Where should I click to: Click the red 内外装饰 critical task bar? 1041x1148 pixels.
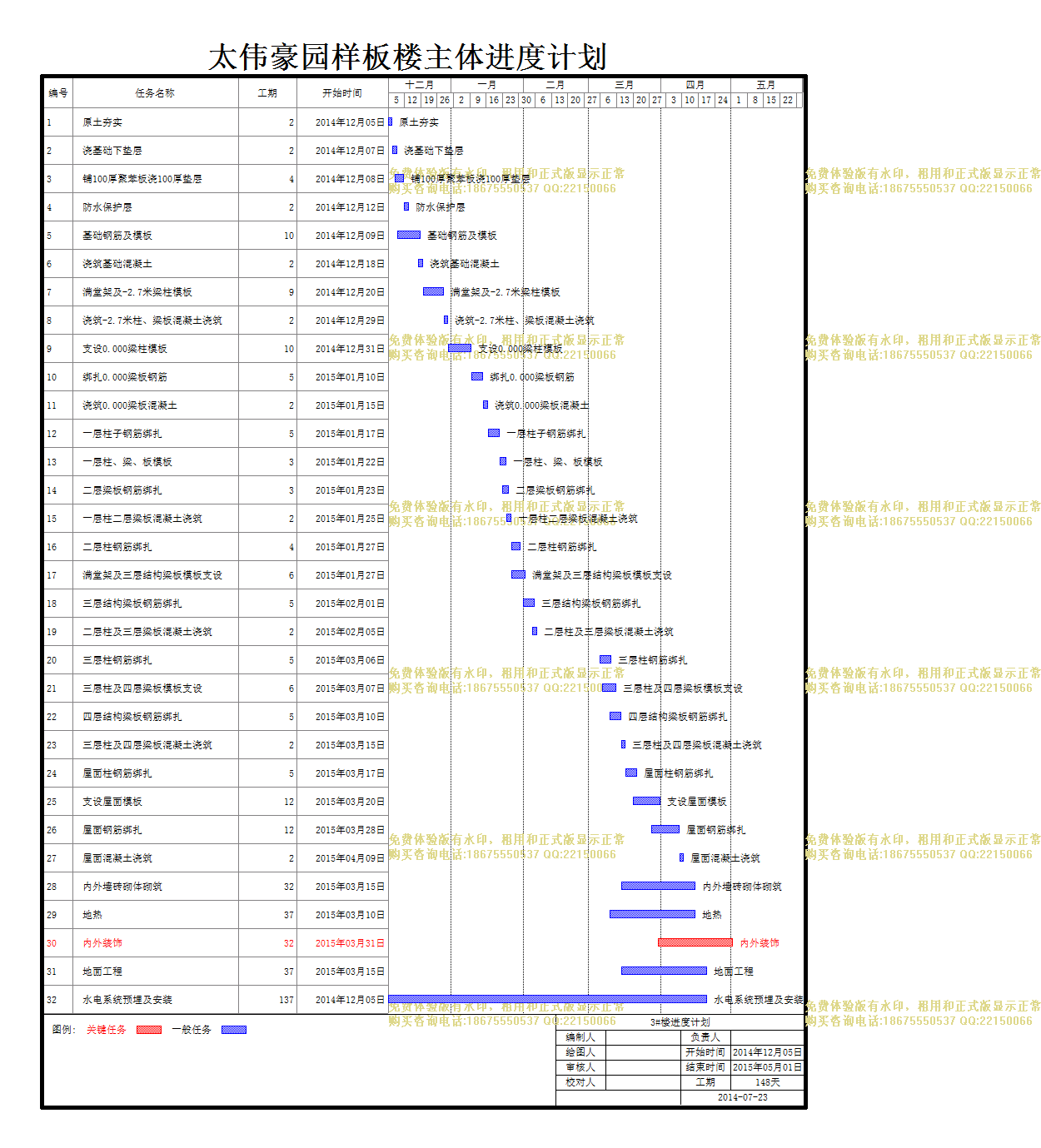pos(695,942)
